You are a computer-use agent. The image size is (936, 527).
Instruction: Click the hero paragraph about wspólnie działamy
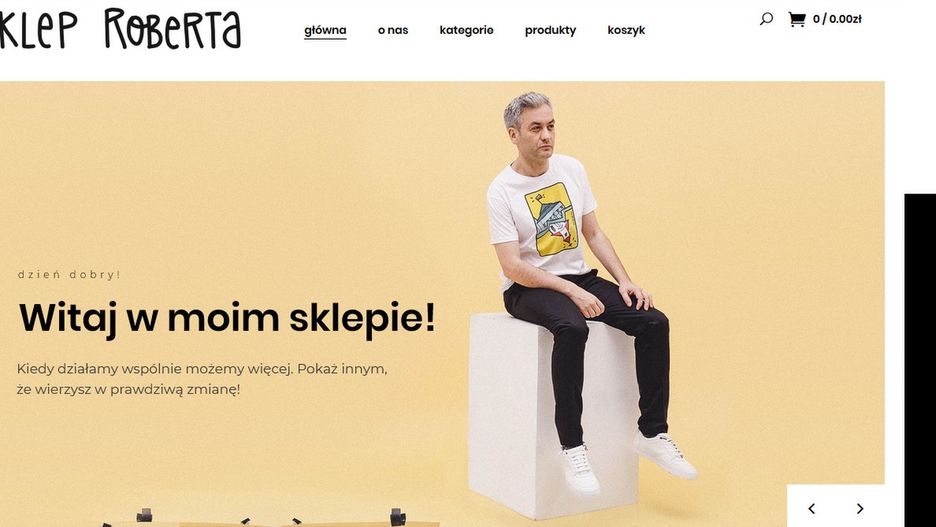tap(202, 379)
